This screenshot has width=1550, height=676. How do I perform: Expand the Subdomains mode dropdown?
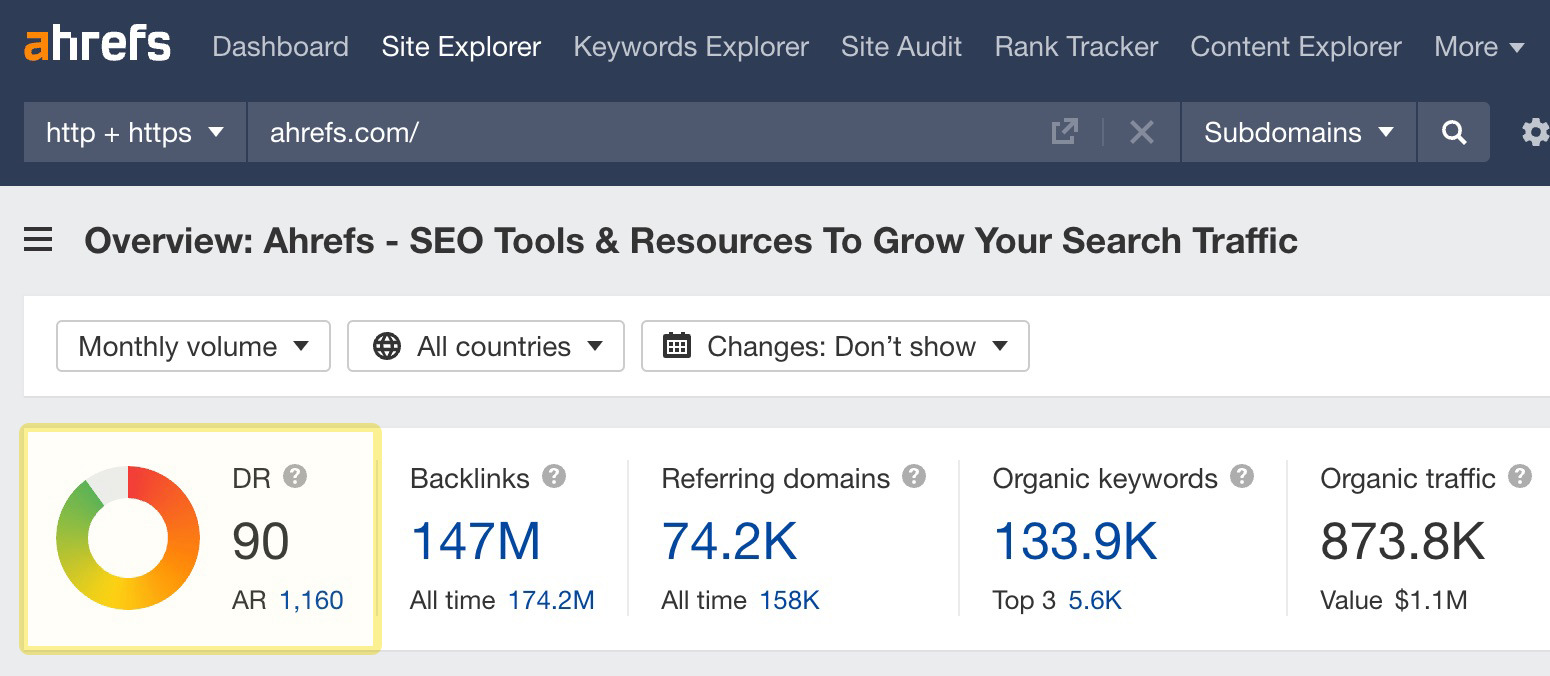pyautogui.click(x=1297, y=131)
